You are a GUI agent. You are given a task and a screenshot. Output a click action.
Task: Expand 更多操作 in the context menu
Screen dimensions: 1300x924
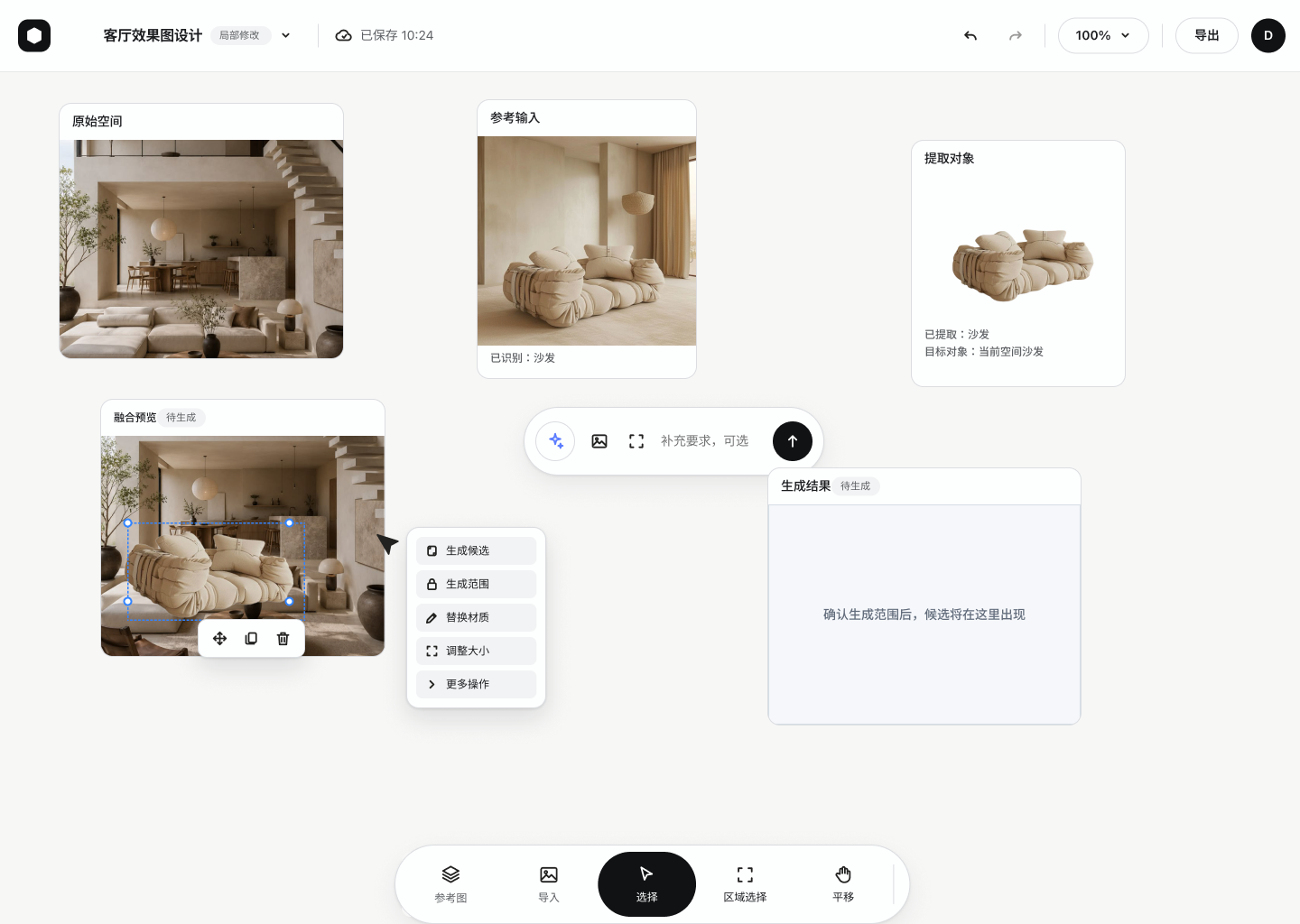476,684
